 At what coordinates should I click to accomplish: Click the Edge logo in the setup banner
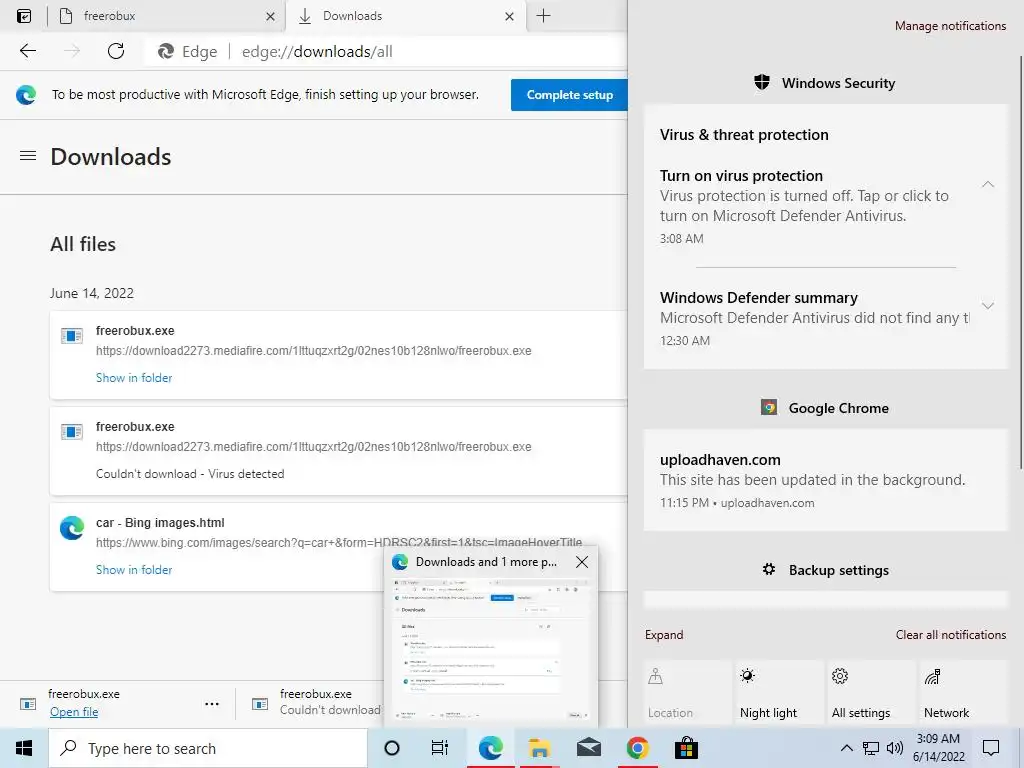pyautogui.click(x=26, y=95)
